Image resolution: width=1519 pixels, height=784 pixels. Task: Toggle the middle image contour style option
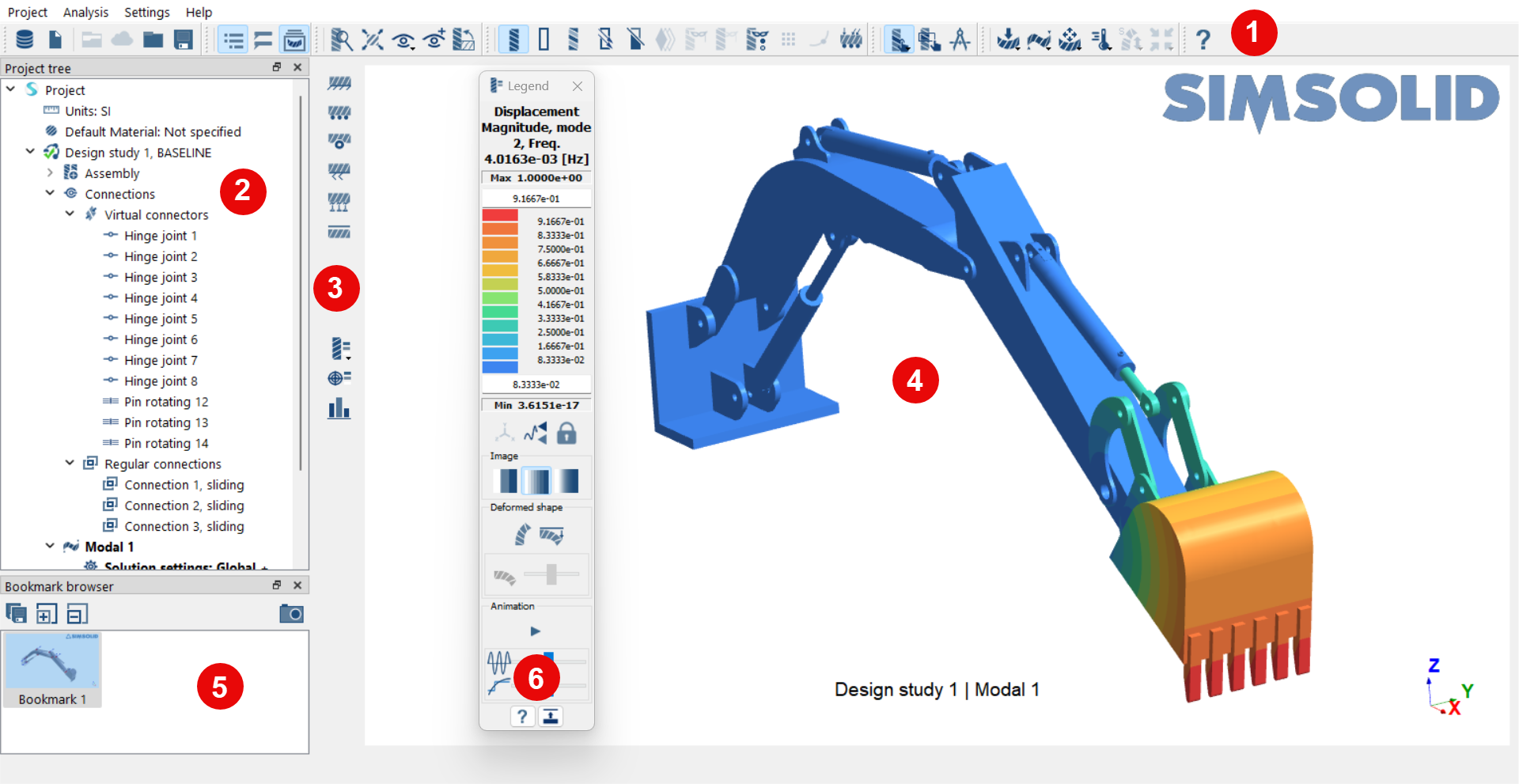coord(537,480)
